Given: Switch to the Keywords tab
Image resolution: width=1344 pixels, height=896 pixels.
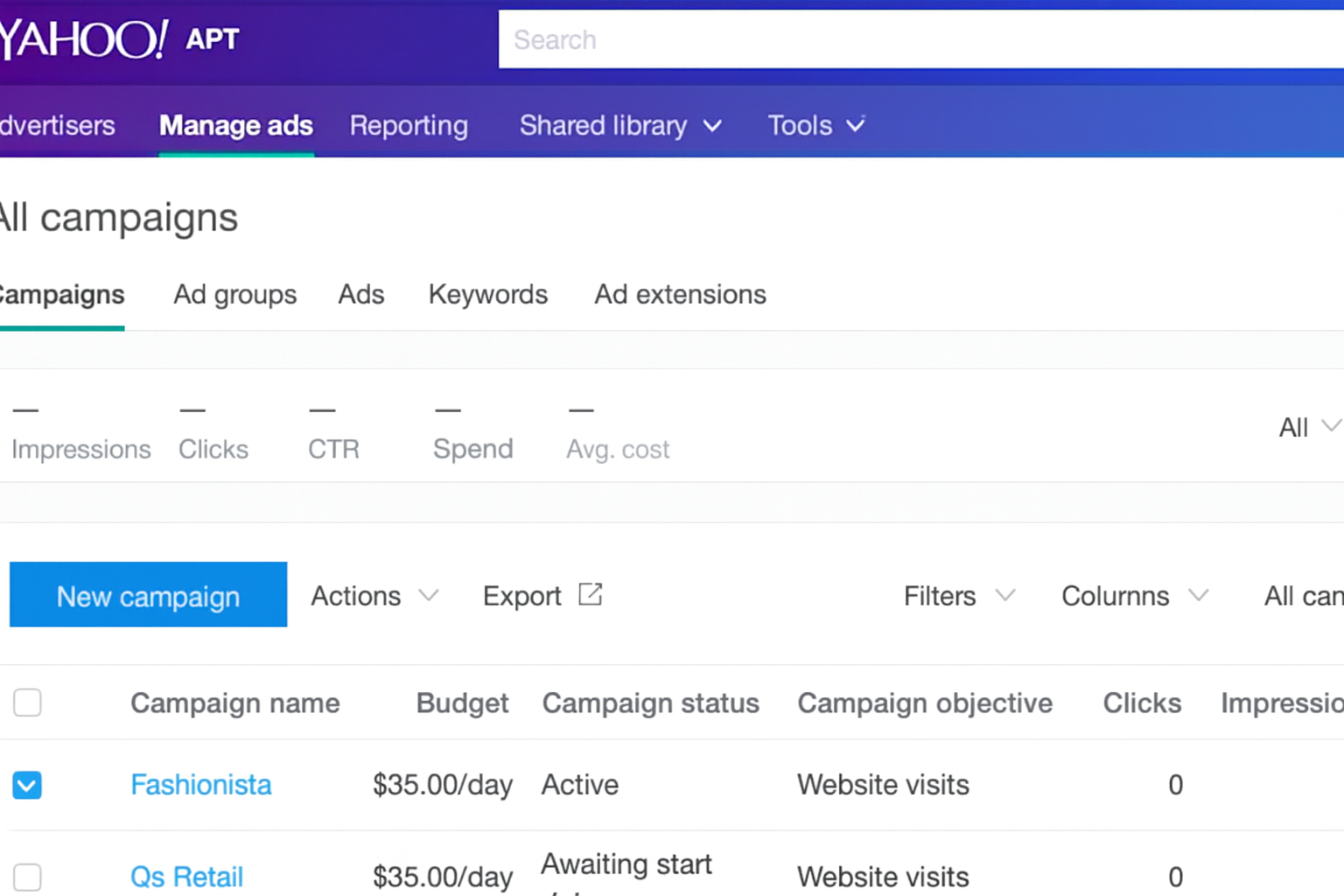Looking at the screenshot, I should pos(487,295).
